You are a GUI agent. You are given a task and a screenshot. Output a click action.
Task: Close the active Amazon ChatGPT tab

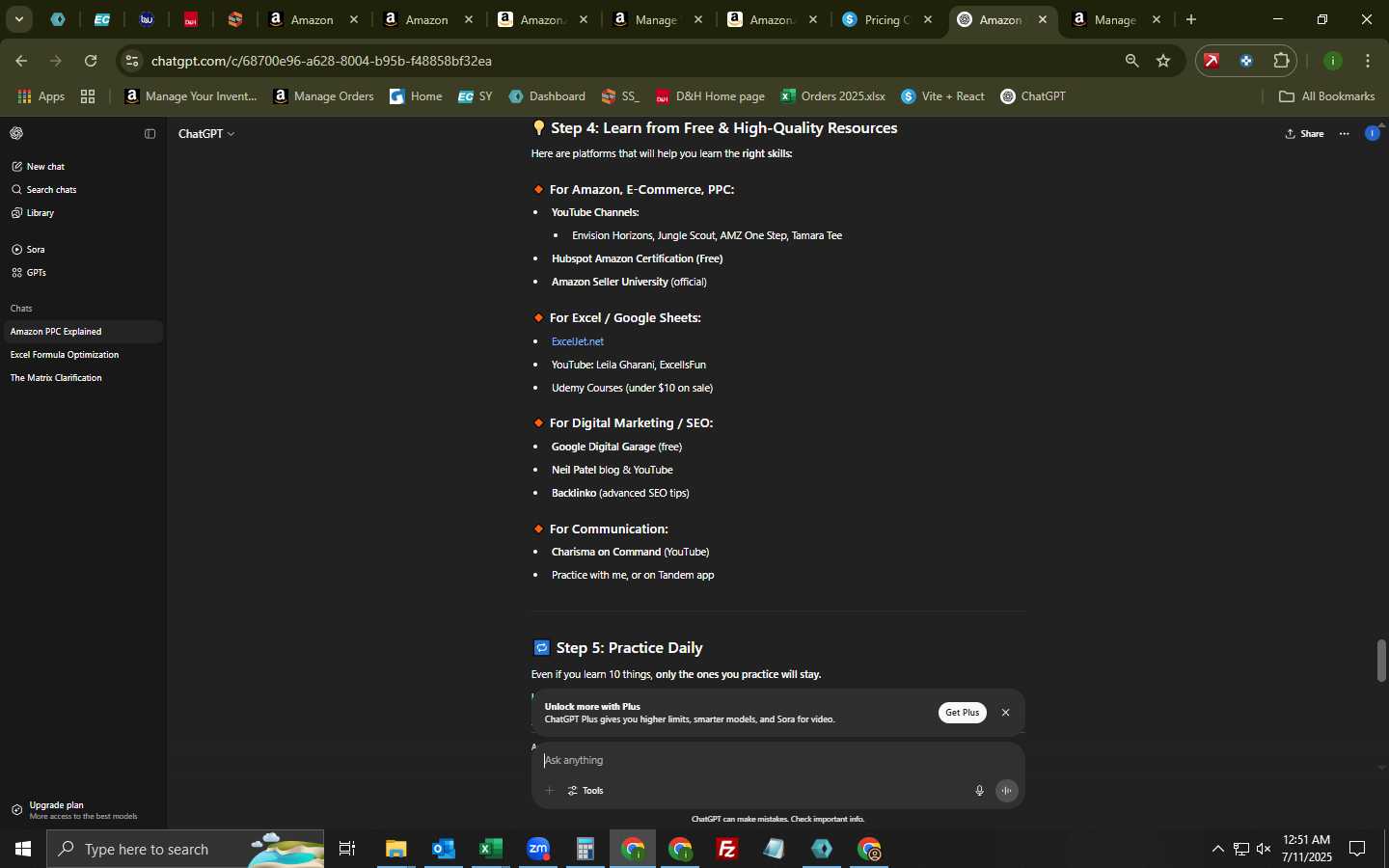(x=1043, y=19)
